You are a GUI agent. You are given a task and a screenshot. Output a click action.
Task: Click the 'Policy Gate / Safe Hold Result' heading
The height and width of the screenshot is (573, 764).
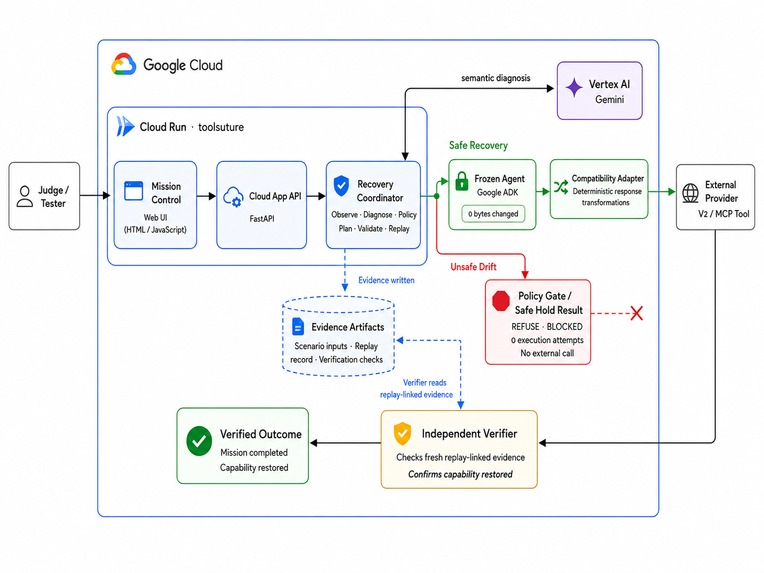coord(549,303)
